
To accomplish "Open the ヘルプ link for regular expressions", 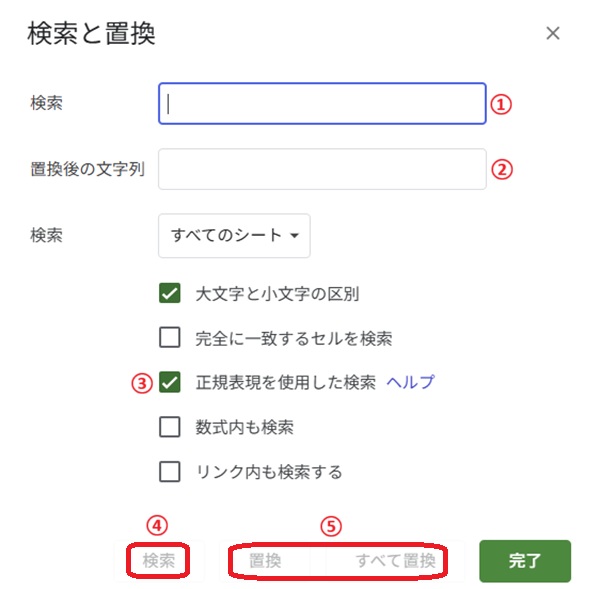I will 410,382.
